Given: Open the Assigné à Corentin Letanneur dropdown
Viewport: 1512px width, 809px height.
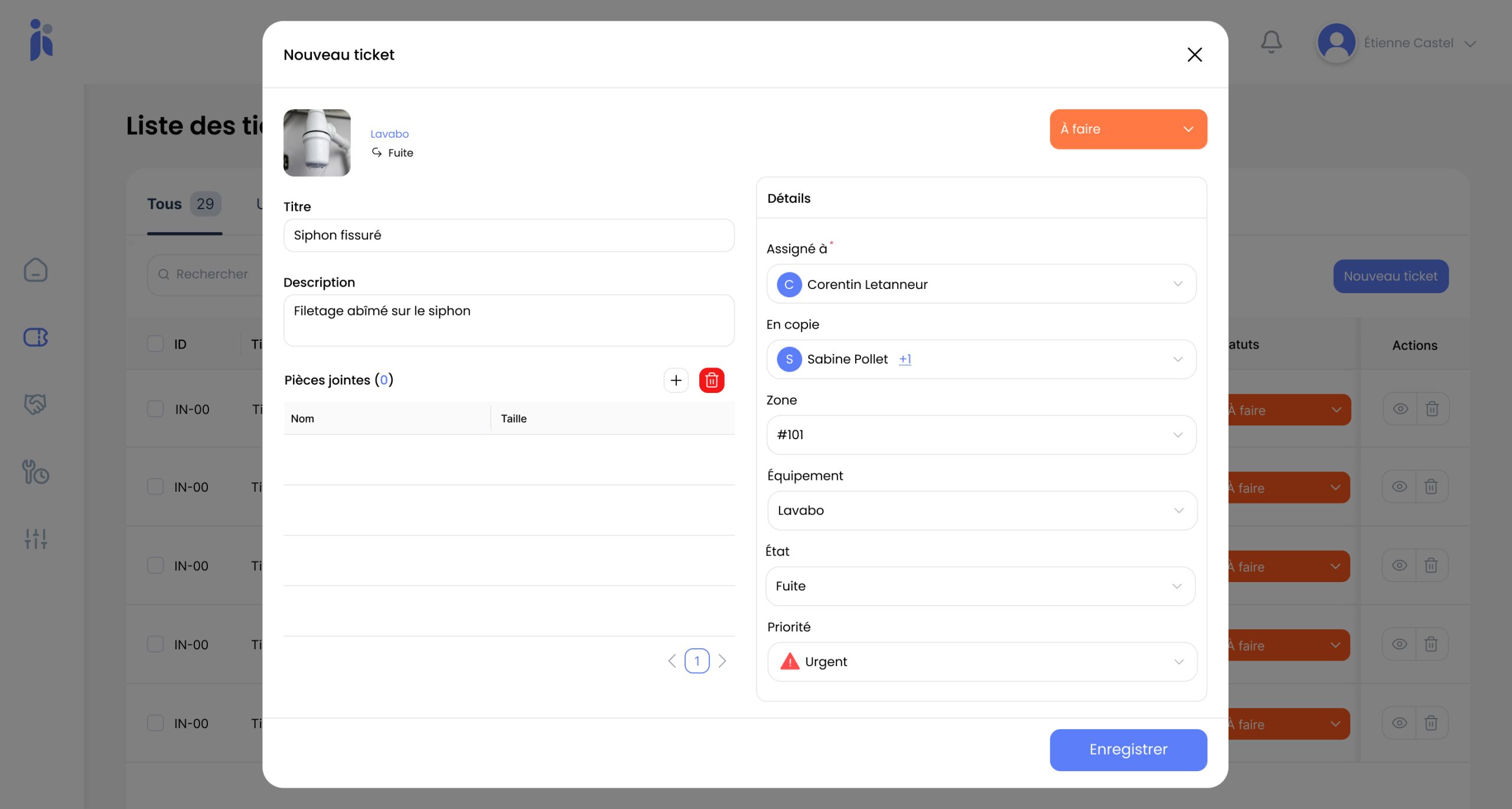Looking at the screenshot, I should coord(981,284).
